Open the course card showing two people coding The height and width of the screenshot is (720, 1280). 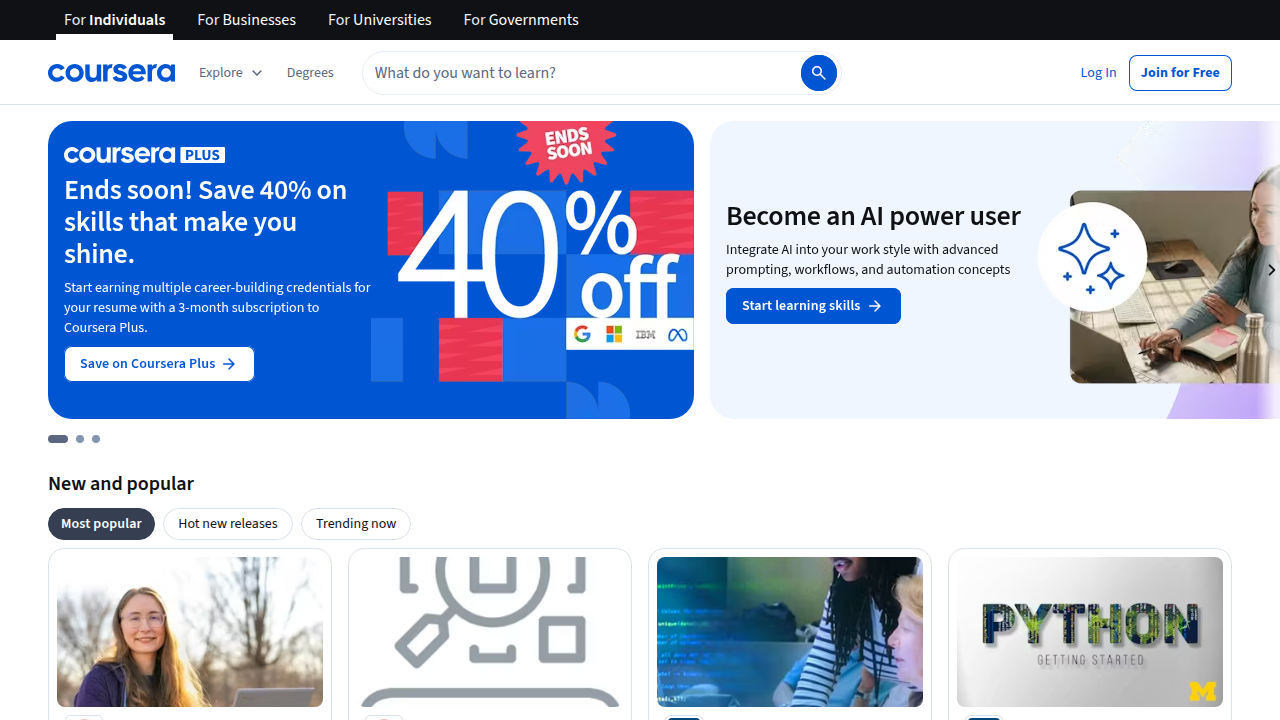(x=790, y=634)
